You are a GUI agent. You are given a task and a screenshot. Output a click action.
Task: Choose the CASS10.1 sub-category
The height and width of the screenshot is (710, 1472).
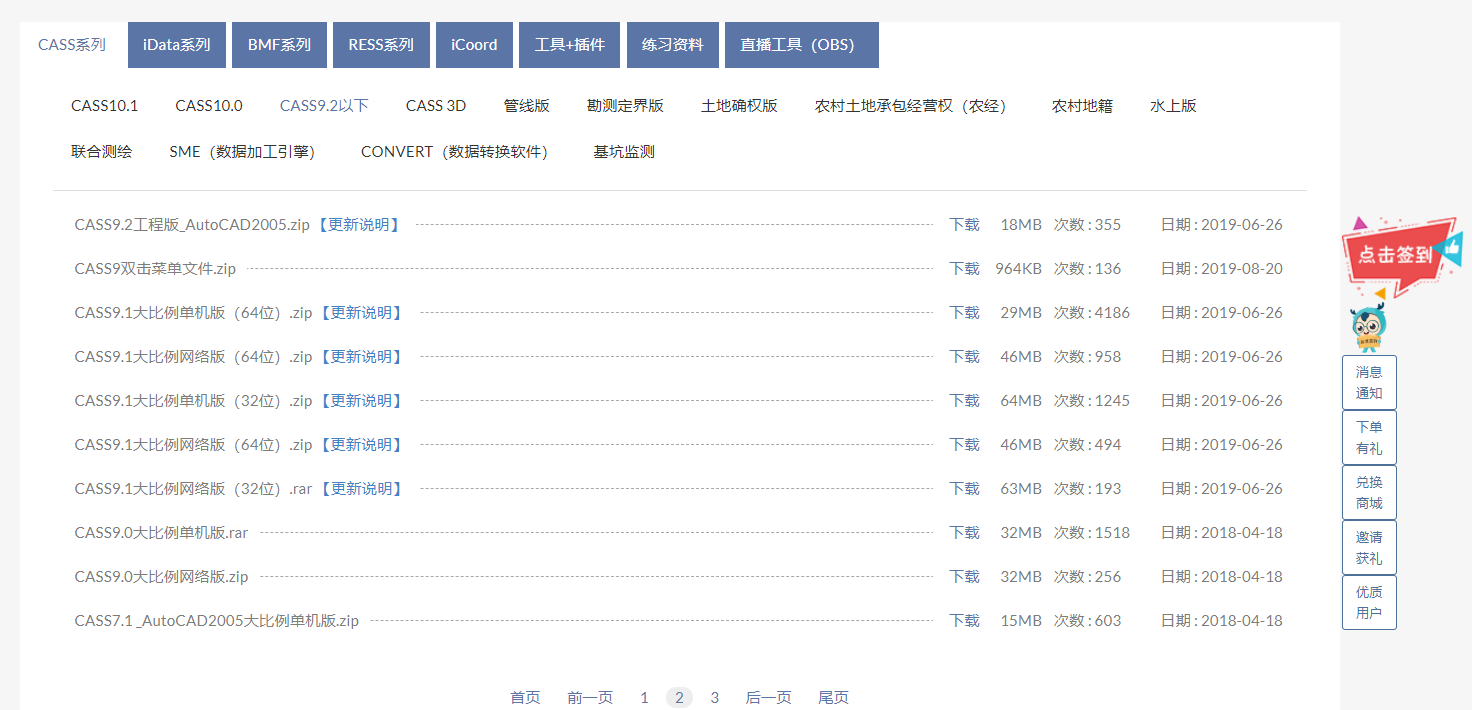click(x=104, y=106)
